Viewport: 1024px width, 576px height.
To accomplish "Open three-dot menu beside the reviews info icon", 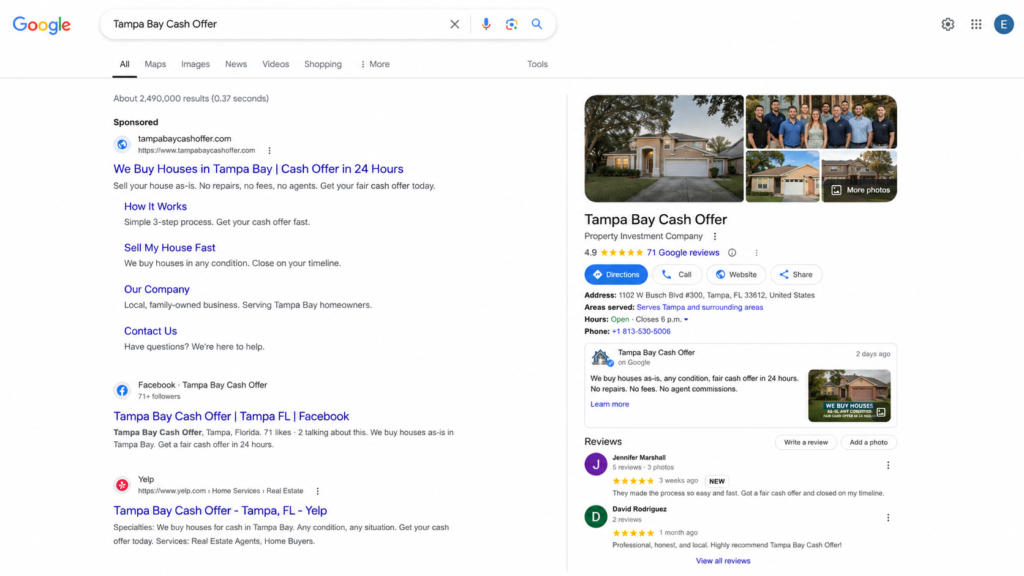I will (756, 253).
